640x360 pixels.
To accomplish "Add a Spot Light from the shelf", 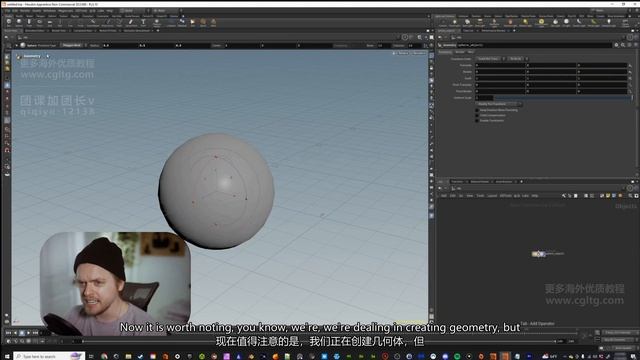I will [x=467, y=22].
